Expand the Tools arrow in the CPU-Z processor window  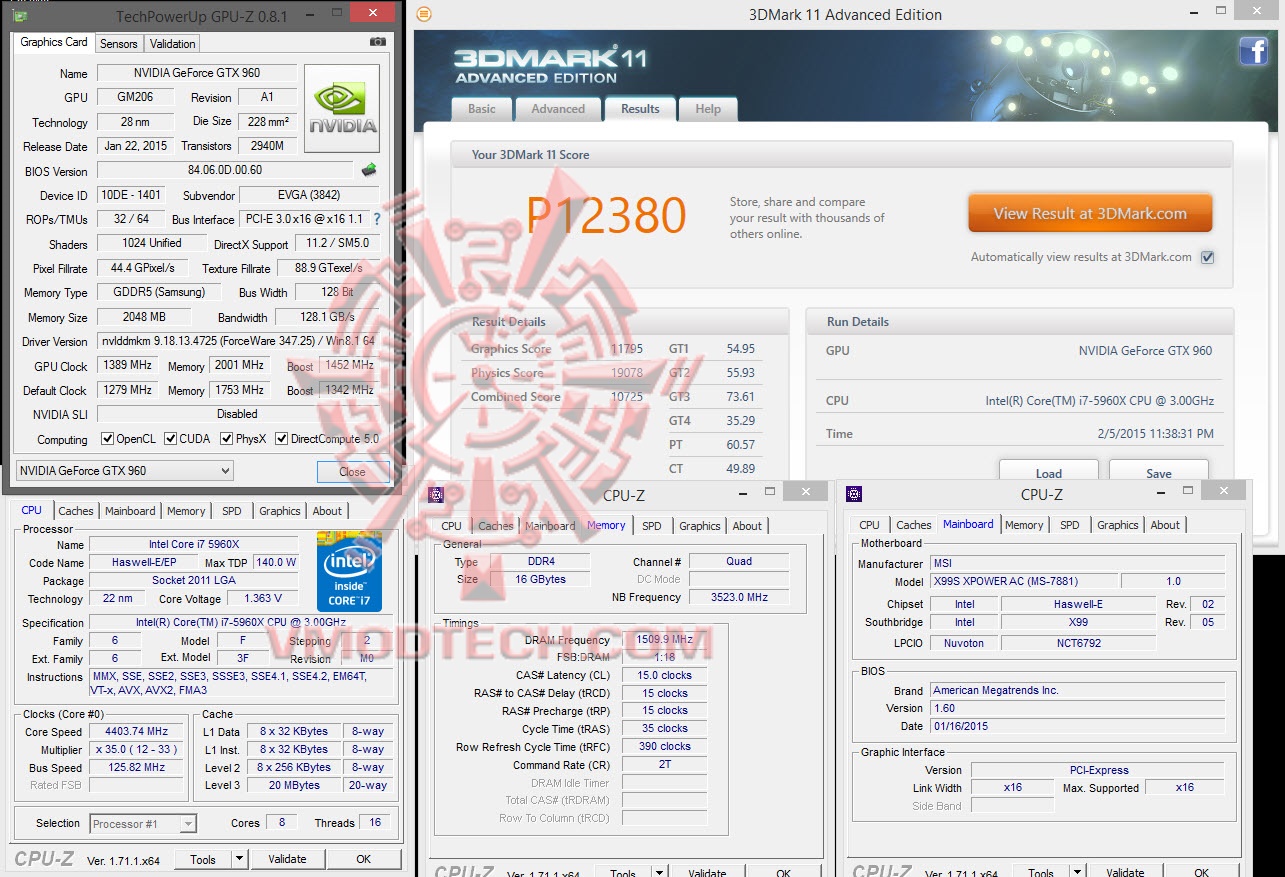[239, 859]
